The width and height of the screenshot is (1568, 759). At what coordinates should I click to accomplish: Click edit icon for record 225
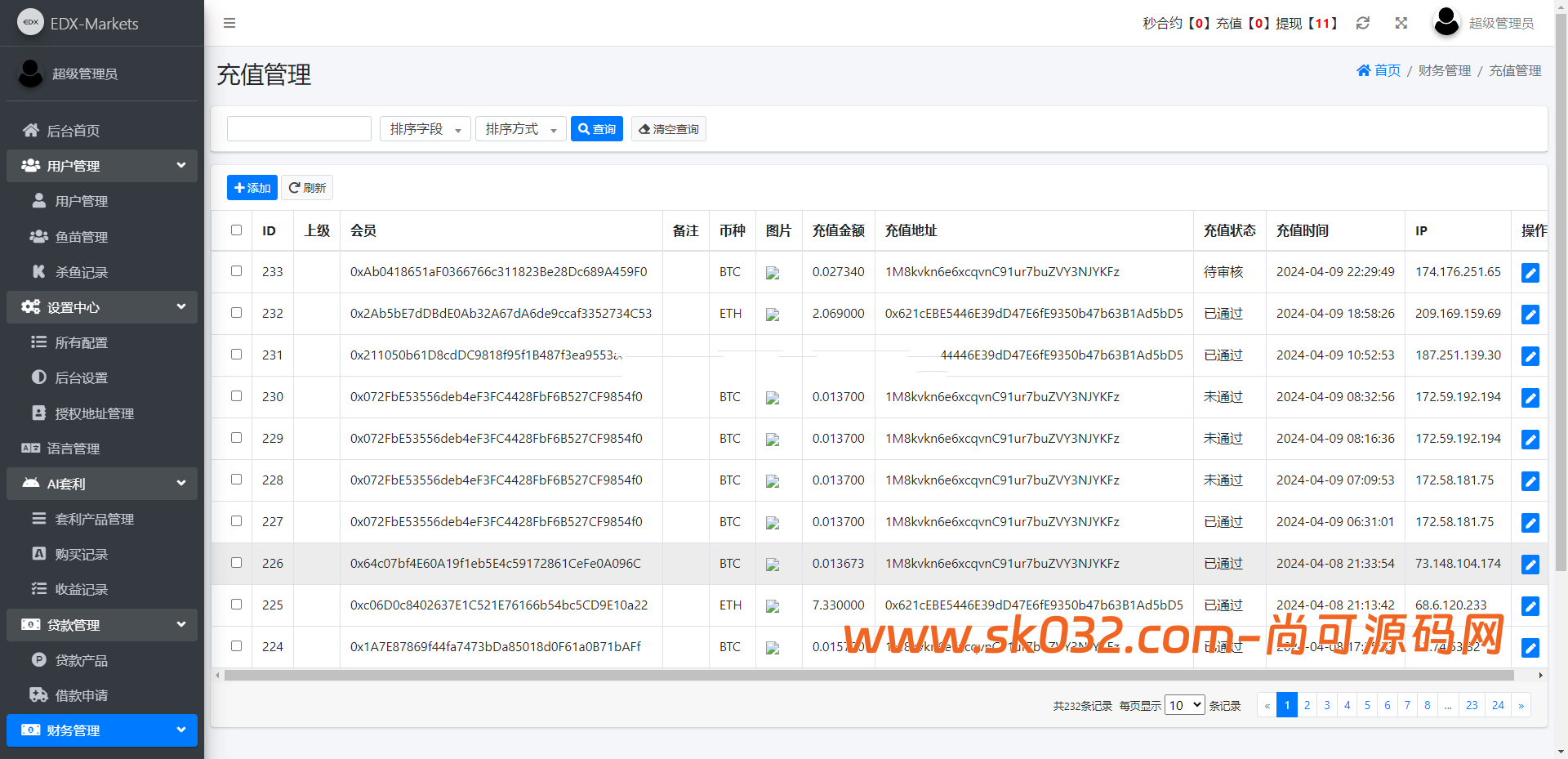[1530, 606]
